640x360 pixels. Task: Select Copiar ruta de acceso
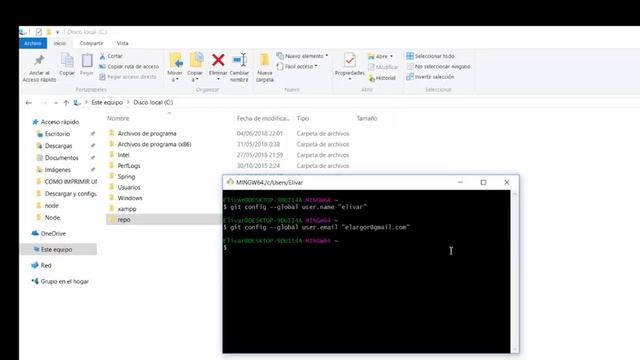click(x=129, y=66)
